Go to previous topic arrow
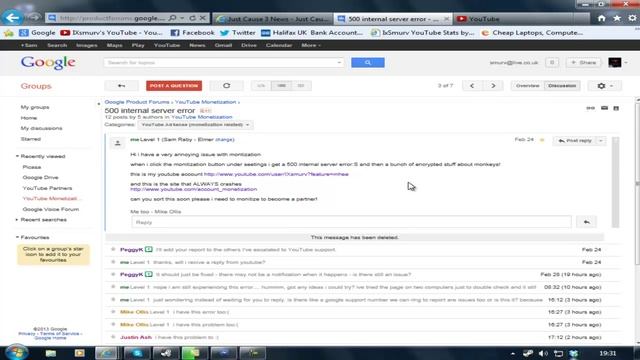This screenshot has width=640, height=360. pyautogui.click(x=472, y=86)
